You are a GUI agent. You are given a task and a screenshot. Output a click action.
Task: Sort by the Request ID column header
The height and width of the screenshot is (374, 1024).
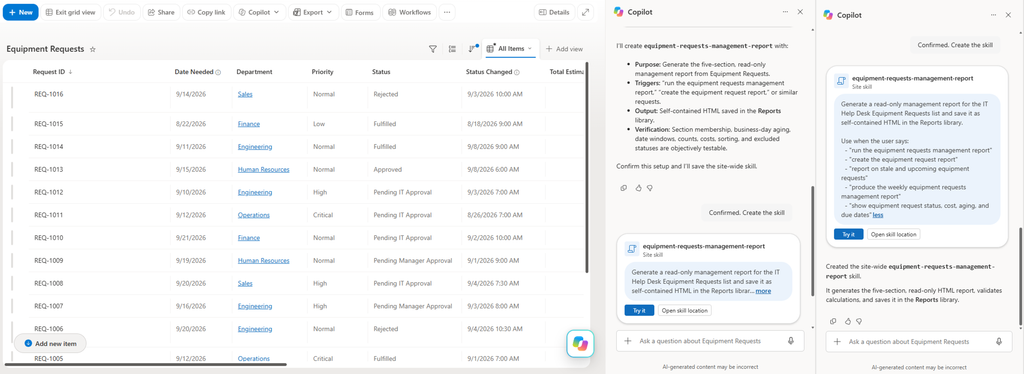pyautogui.click(x=52, y=72)
